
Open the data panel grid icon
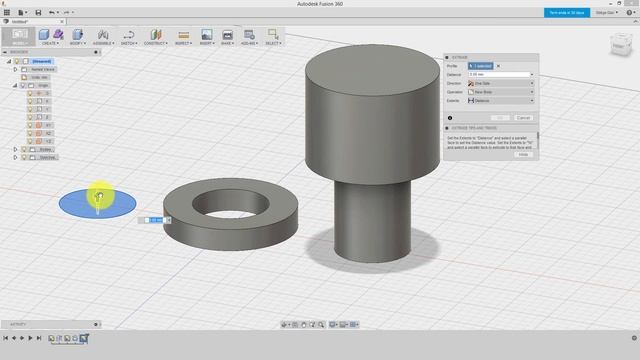pos(7,13)
